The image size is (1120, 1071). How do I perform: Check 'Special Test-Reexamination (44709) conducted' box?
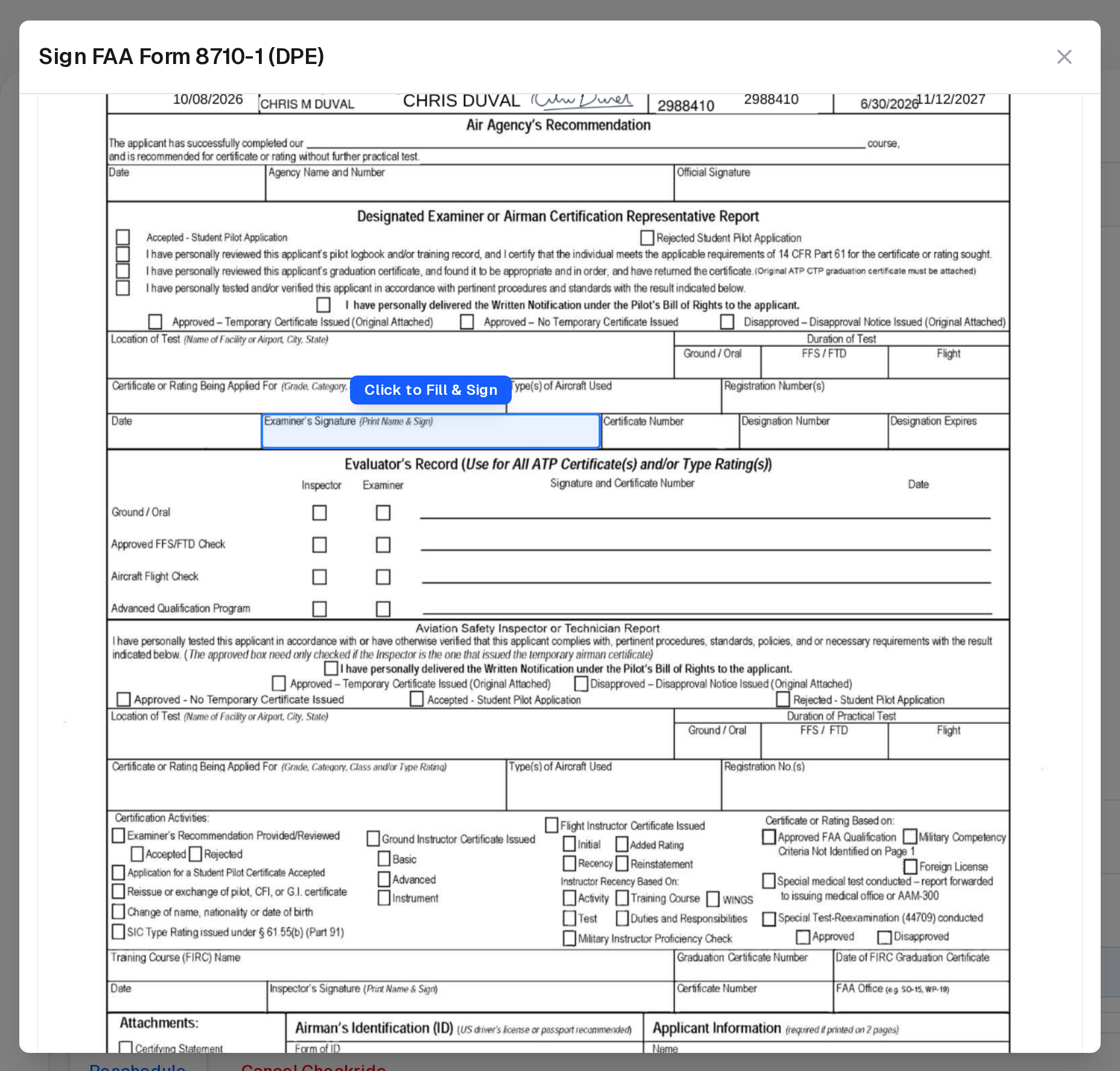[769, 918]
